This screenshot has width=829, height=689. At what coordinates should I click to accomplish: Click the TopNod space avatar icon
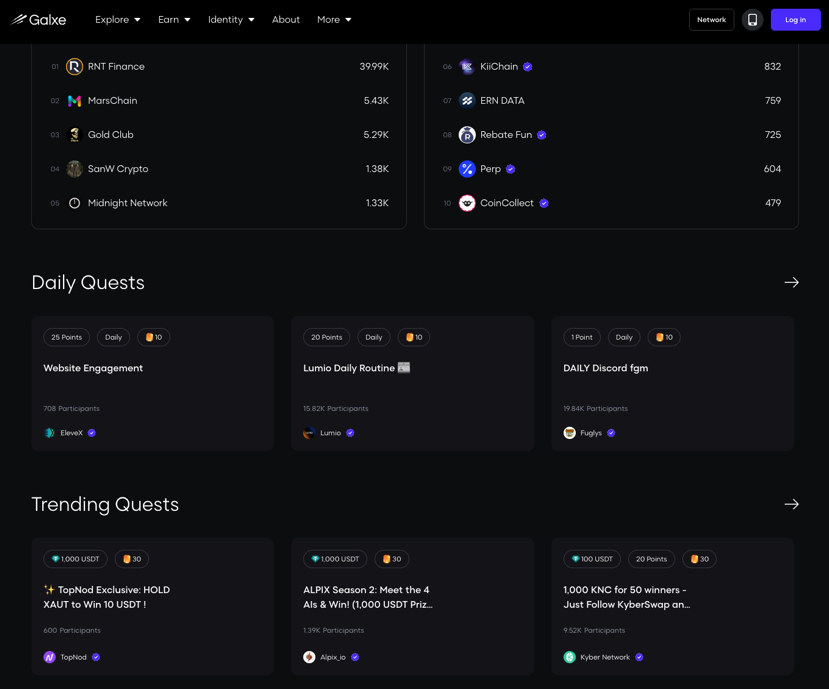pos(49,657)
